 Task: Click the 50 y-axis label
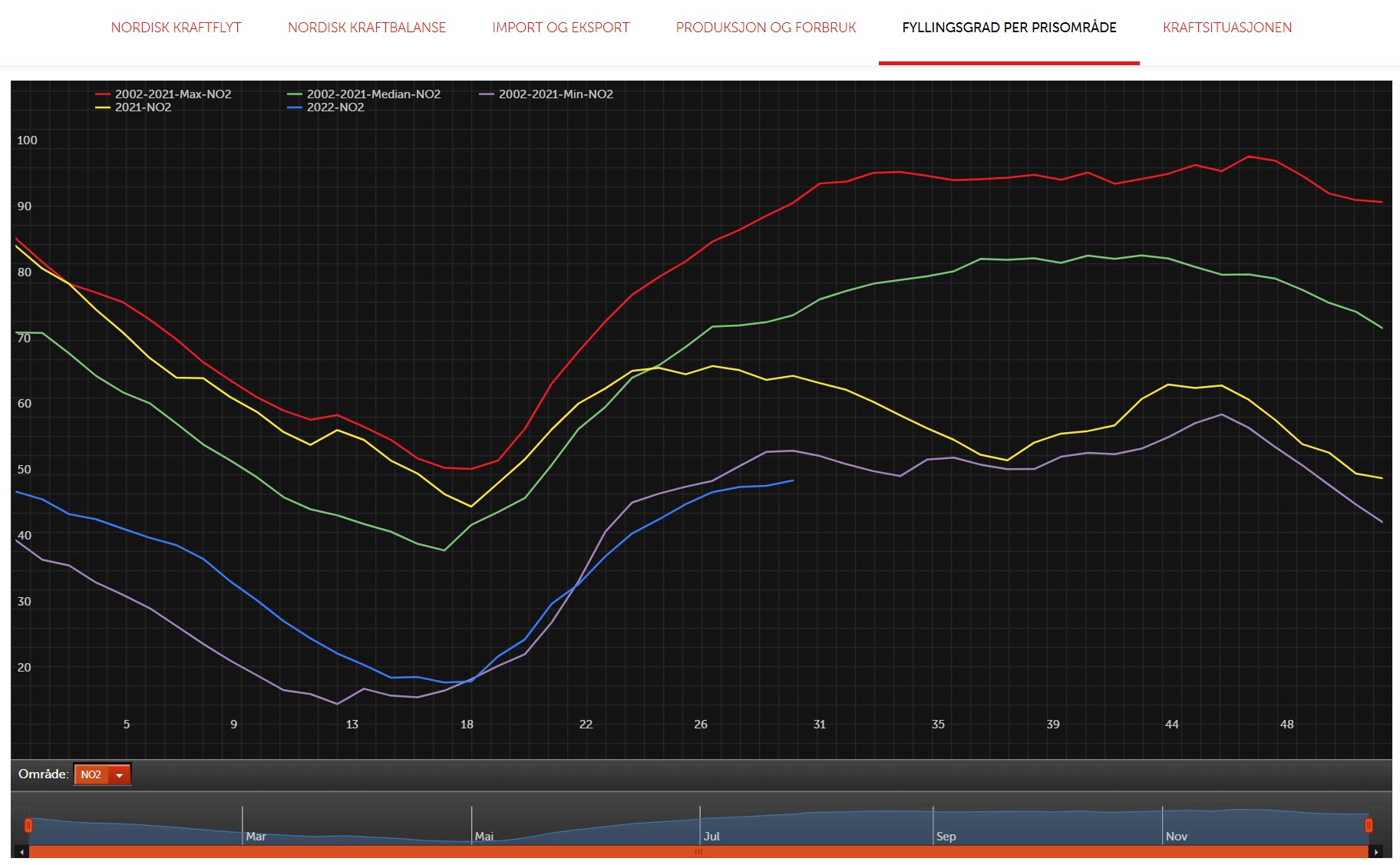pyautogui.click(x=25, y=470)
